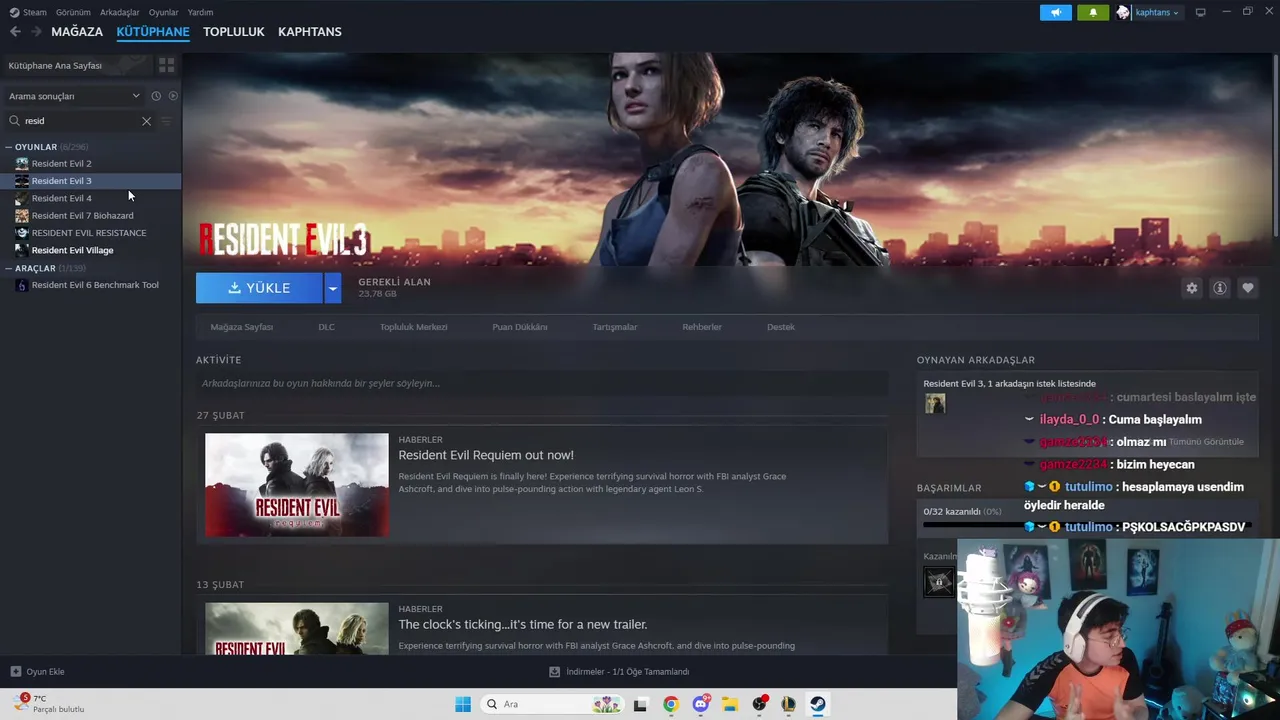Show Resident Evil 3 info icon
This screenshot has width=1280, height=720.
pyautogui.click(x=1220, y=288)
